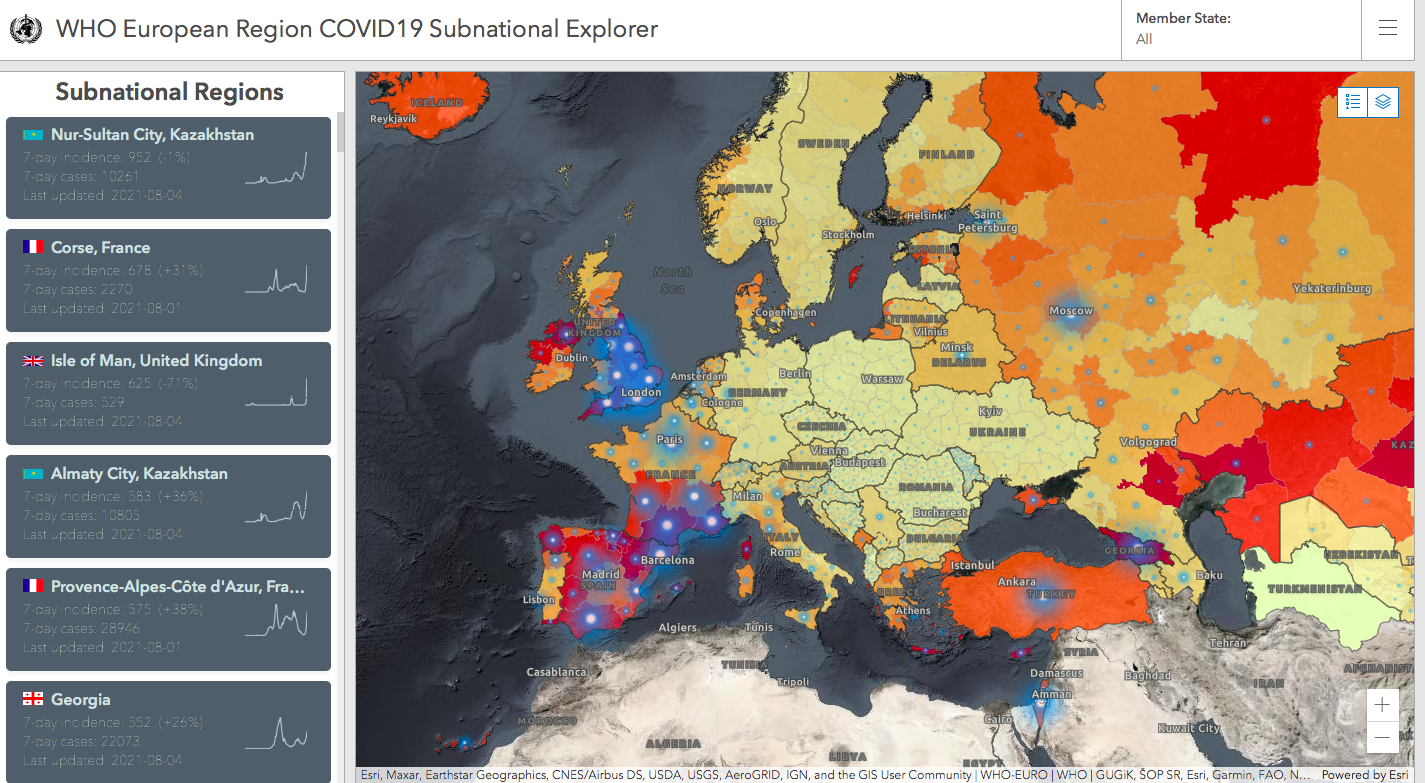Zoom in on the map
The image size is (1425, 783).
pos(1382,705)
